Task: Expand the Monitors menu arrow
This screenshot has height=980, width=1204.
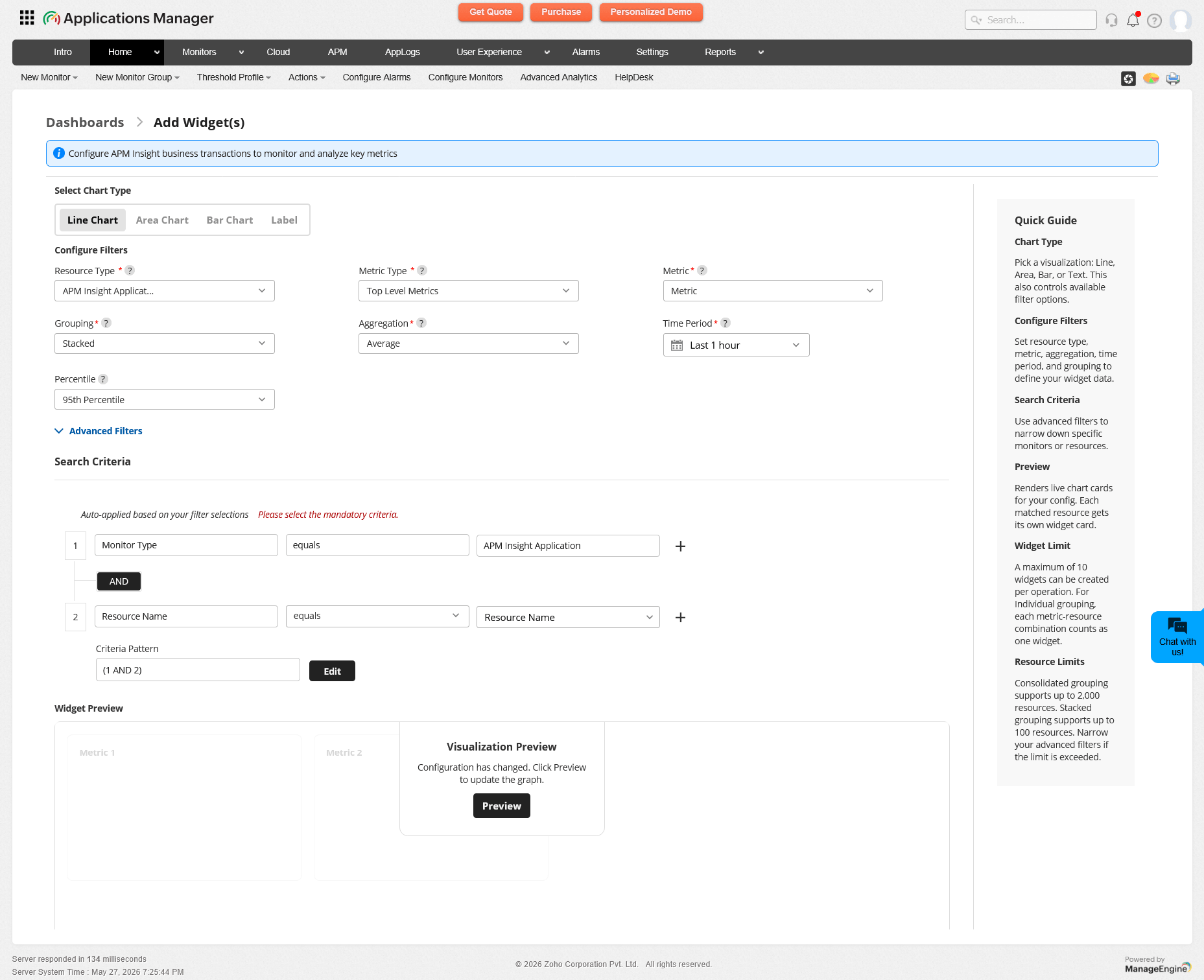Action: (x=241, y=52)
